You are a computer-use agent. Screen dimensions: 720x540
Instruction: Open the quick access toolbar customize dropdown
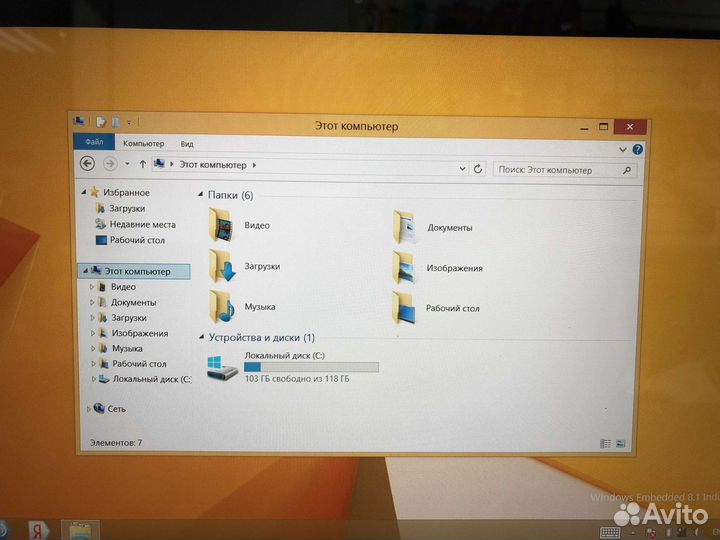[x=129, y=123]
